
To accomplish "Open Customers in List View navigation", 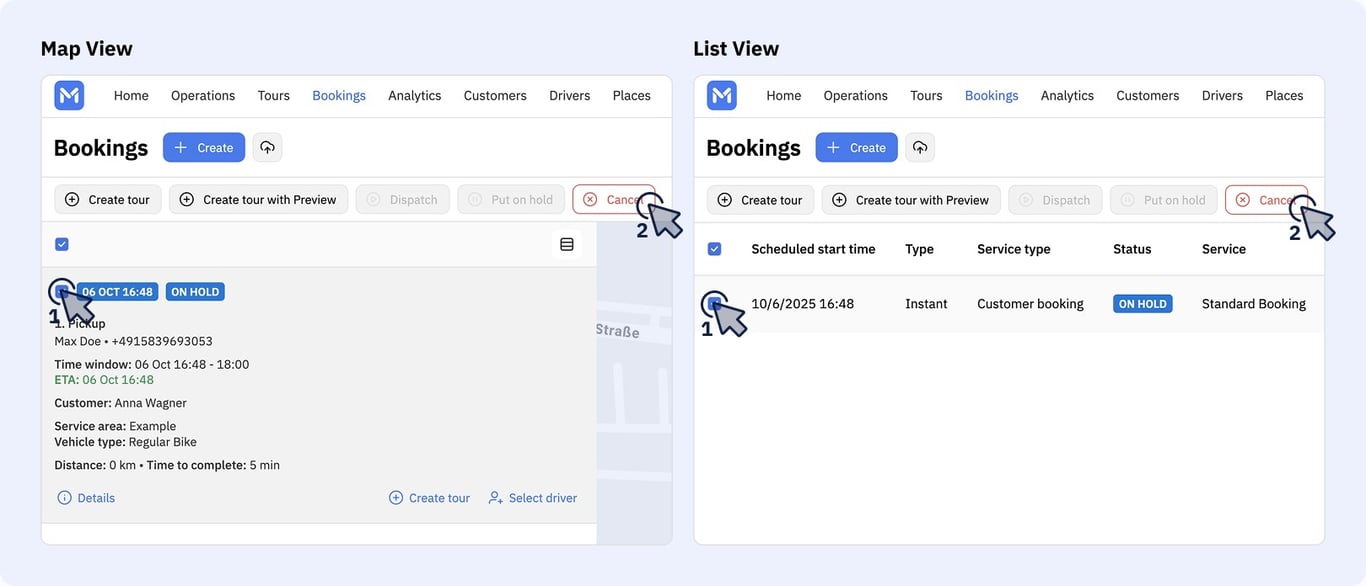I will tap(1148, 96).
